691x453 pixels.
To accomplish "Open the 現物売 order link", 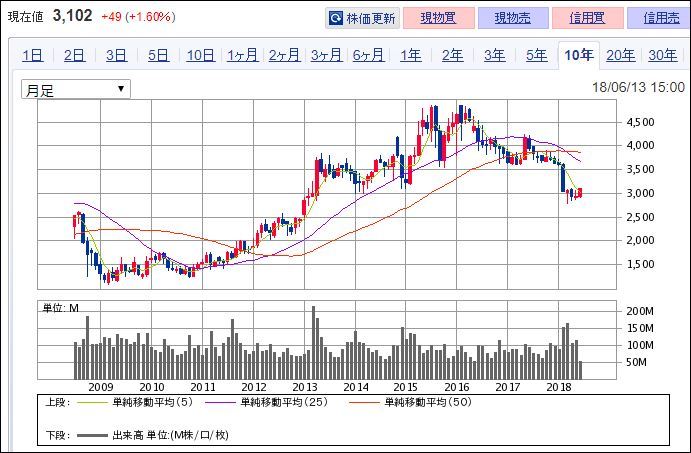I will 513,18.
